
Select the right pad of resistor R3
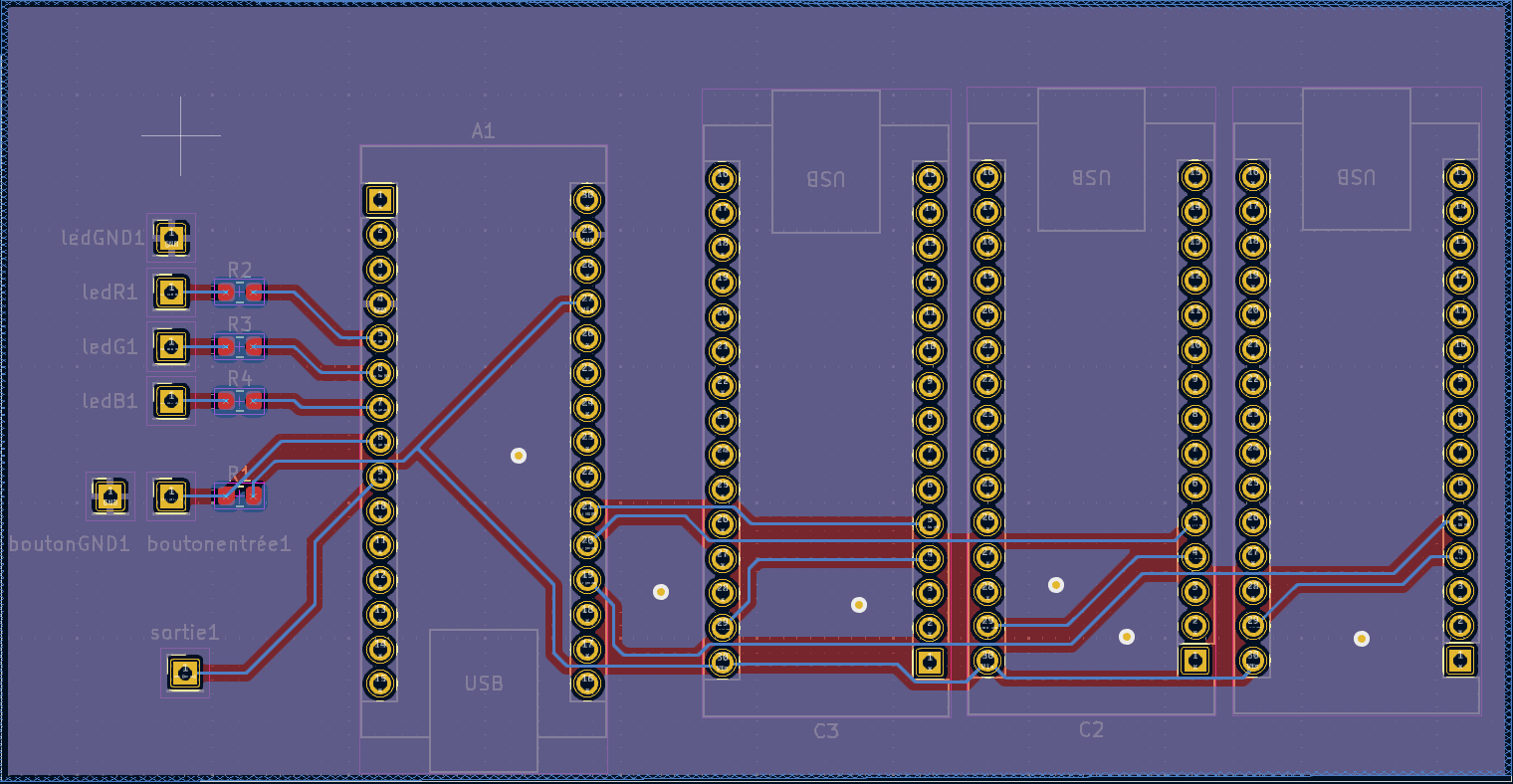254,346
